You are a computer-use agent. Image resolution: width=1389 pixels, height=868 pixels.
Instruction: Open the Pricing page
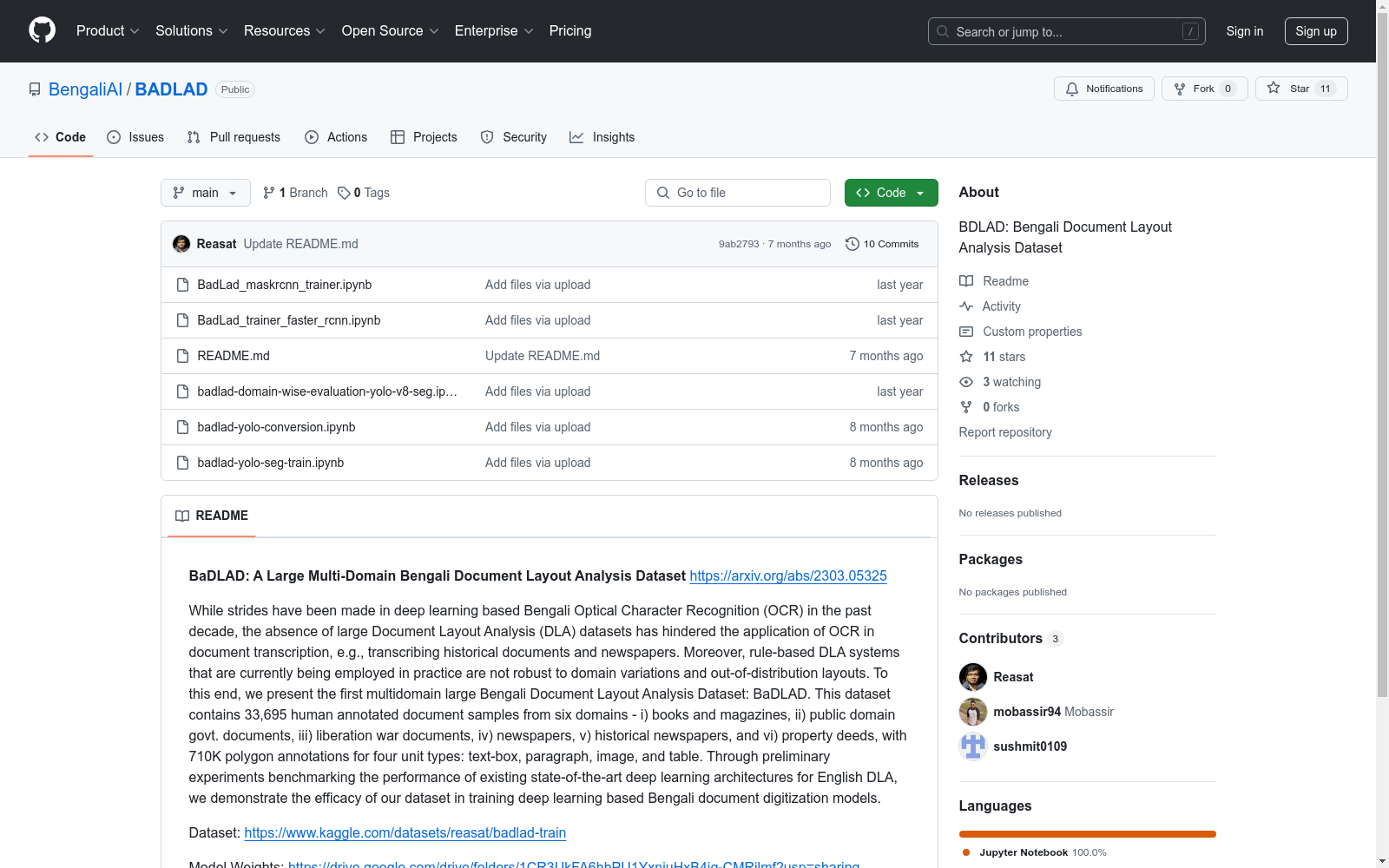pyautogui.click(x=570, y=31)
